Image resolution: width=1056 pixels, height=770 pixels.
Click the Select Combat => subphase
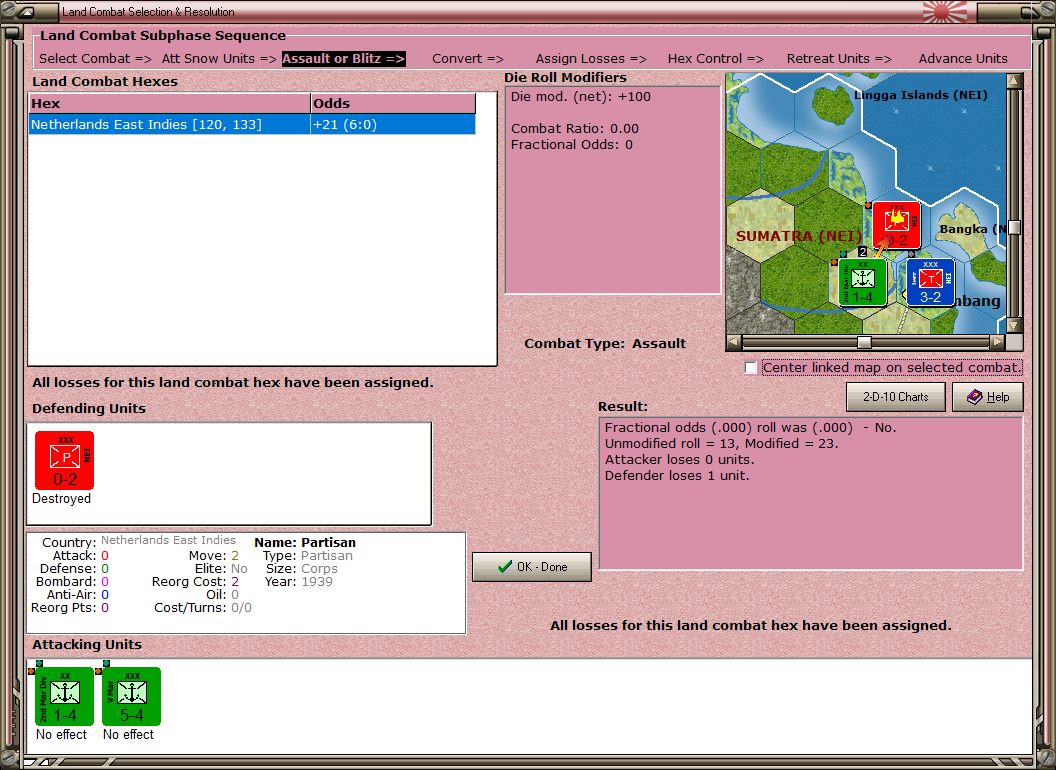point(95,59)
